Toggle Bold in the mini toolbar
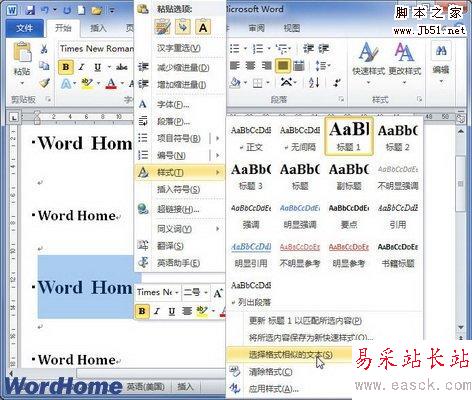Viewport: 472px width, 400px height. (x=142, y=311)
